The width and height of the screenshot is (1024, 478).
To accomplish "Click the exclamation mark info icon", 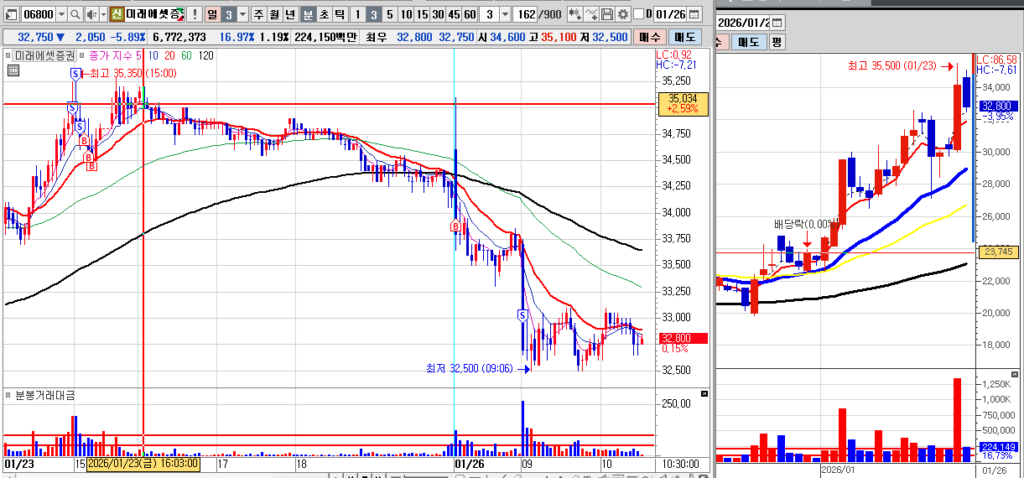I will pos(193,15).
